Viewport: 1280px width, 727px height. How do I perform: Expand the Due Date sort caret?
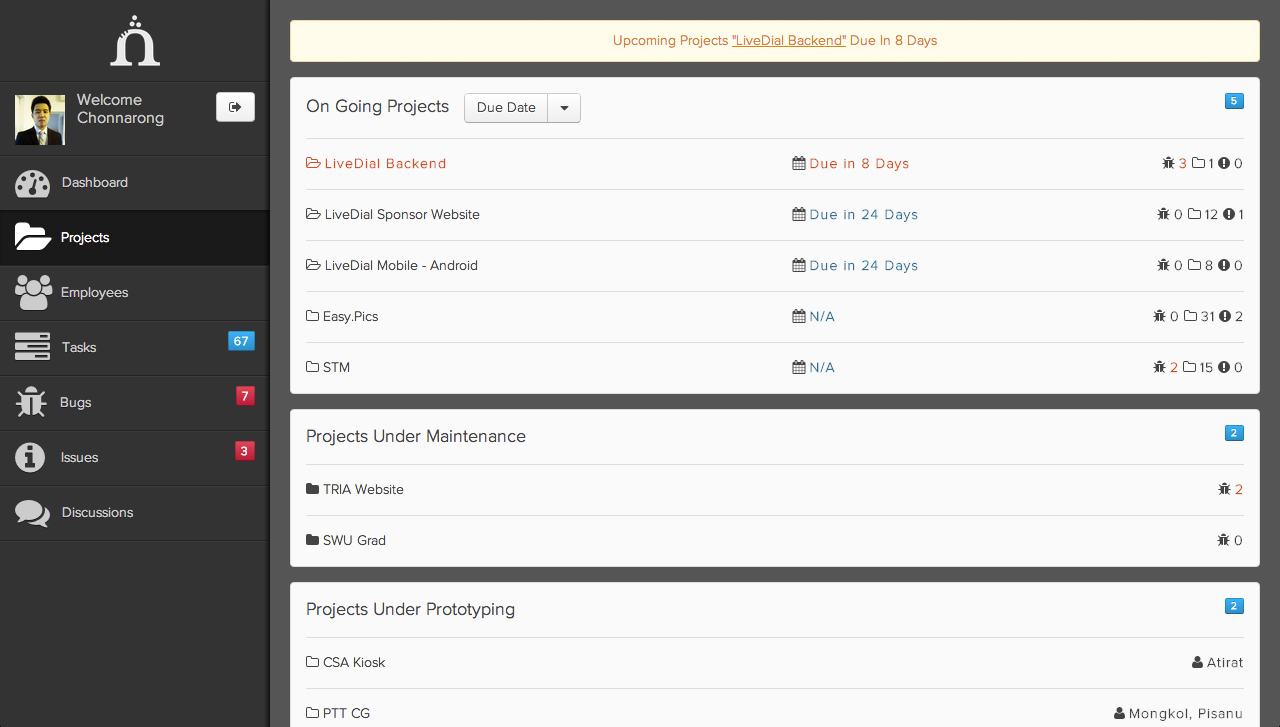click(564, 108)
